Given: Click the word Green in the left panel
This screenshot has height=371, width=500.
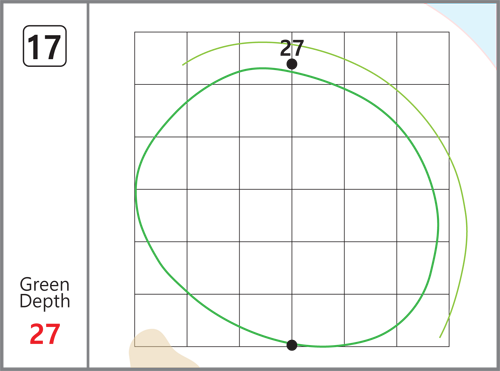Looking at the screenshot, I should (x=45, y=284).
